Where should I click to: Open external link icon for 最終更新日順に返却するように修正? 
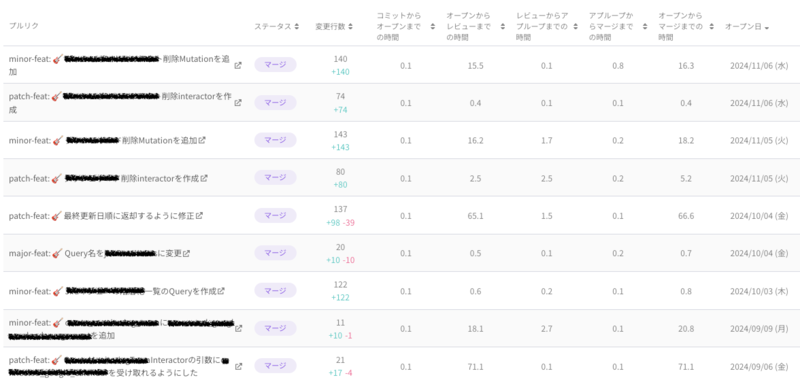click(199, 216)
